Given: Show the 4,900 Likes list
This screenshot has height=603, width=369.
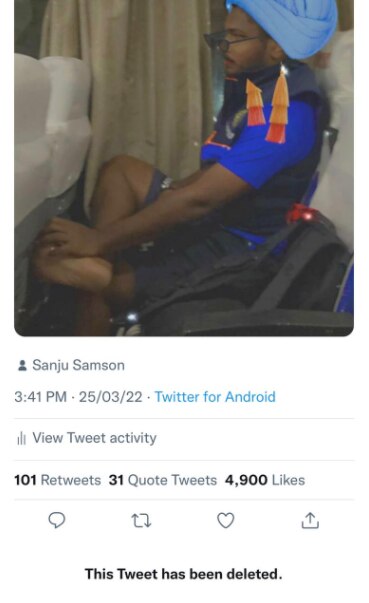Looking at the screenshot, I should click(265, 480).
